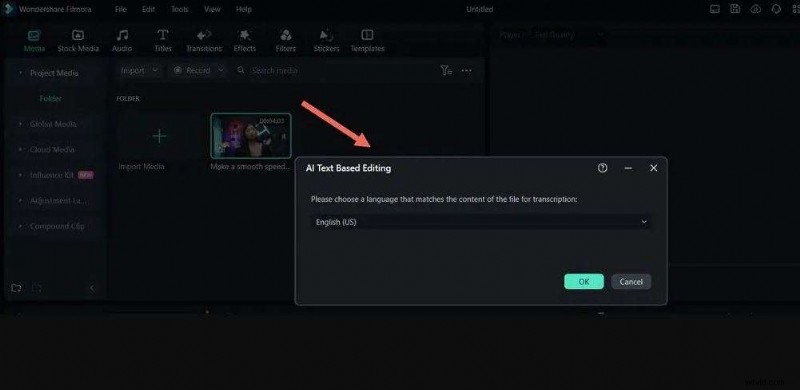Image resolution: width=800 pixels, height=390 pixels.
Task: Click the Import Media plus tile
Action: point(159,136)
